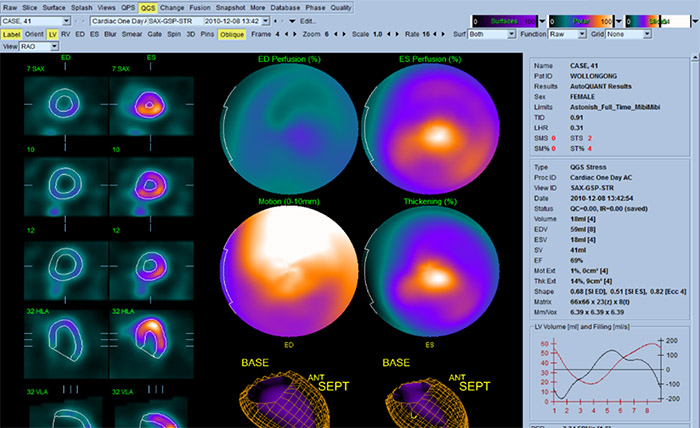The width and height of the screenshot is (700, 428).
Task: Toggle the Label display option
Action: coord(12,33)
